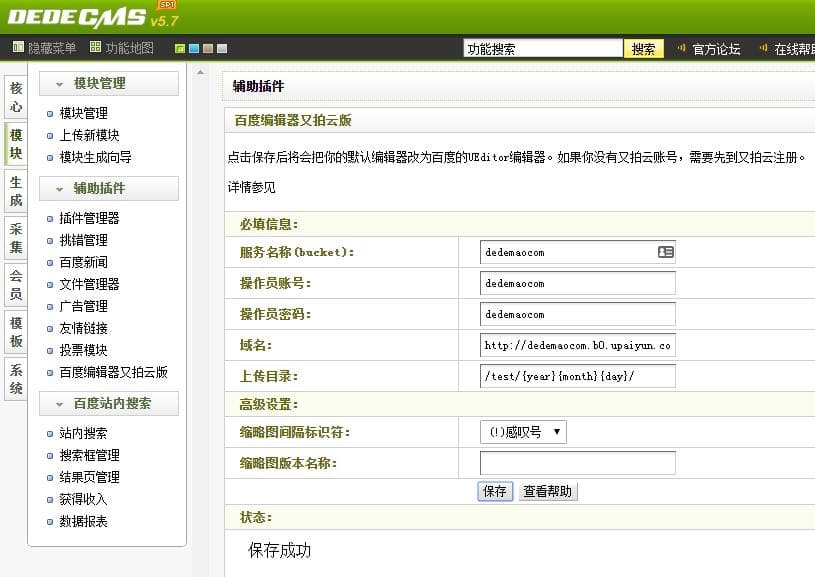Click the DEDECMS v5.7 logo
815x577 pixels.
coord(93,17)
